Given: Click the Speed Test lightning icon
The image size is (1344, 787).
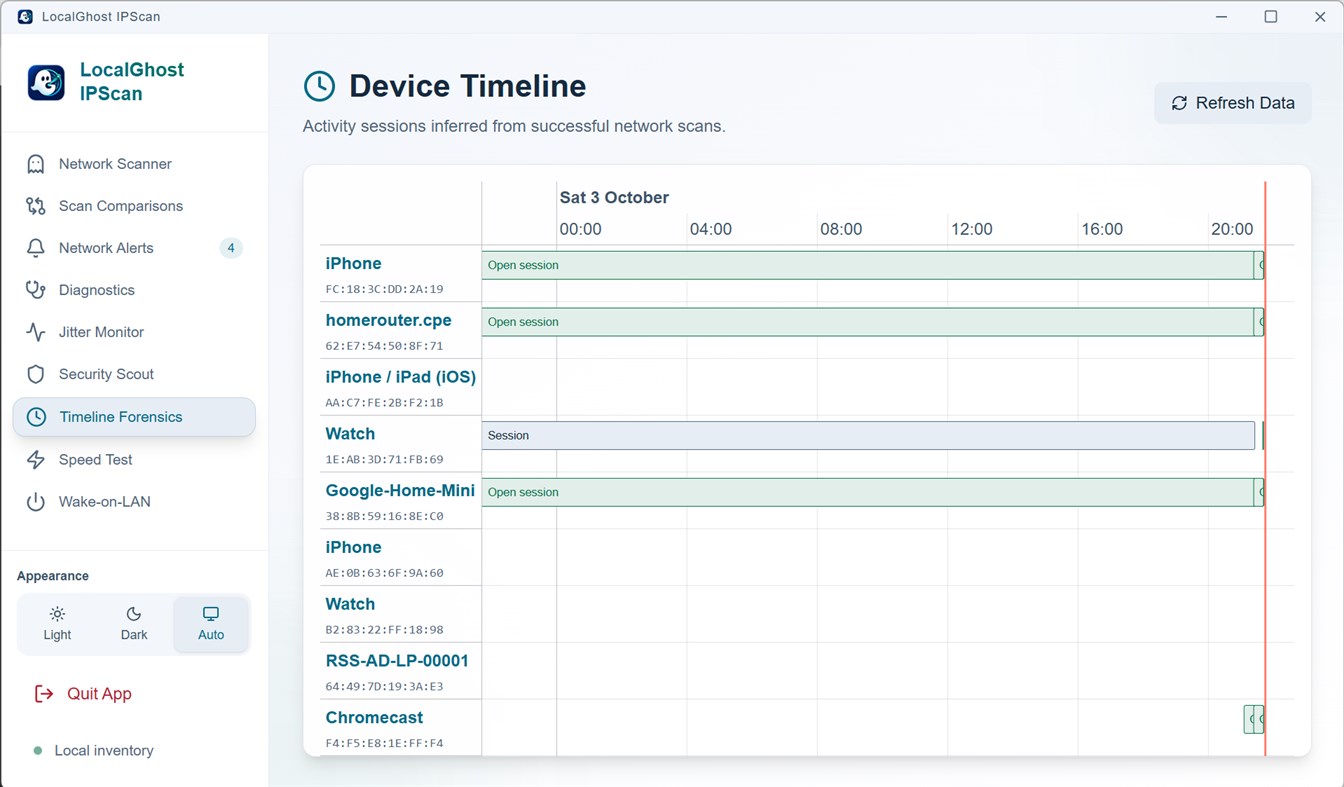Looking at the screenshot, I should point(36,460).
